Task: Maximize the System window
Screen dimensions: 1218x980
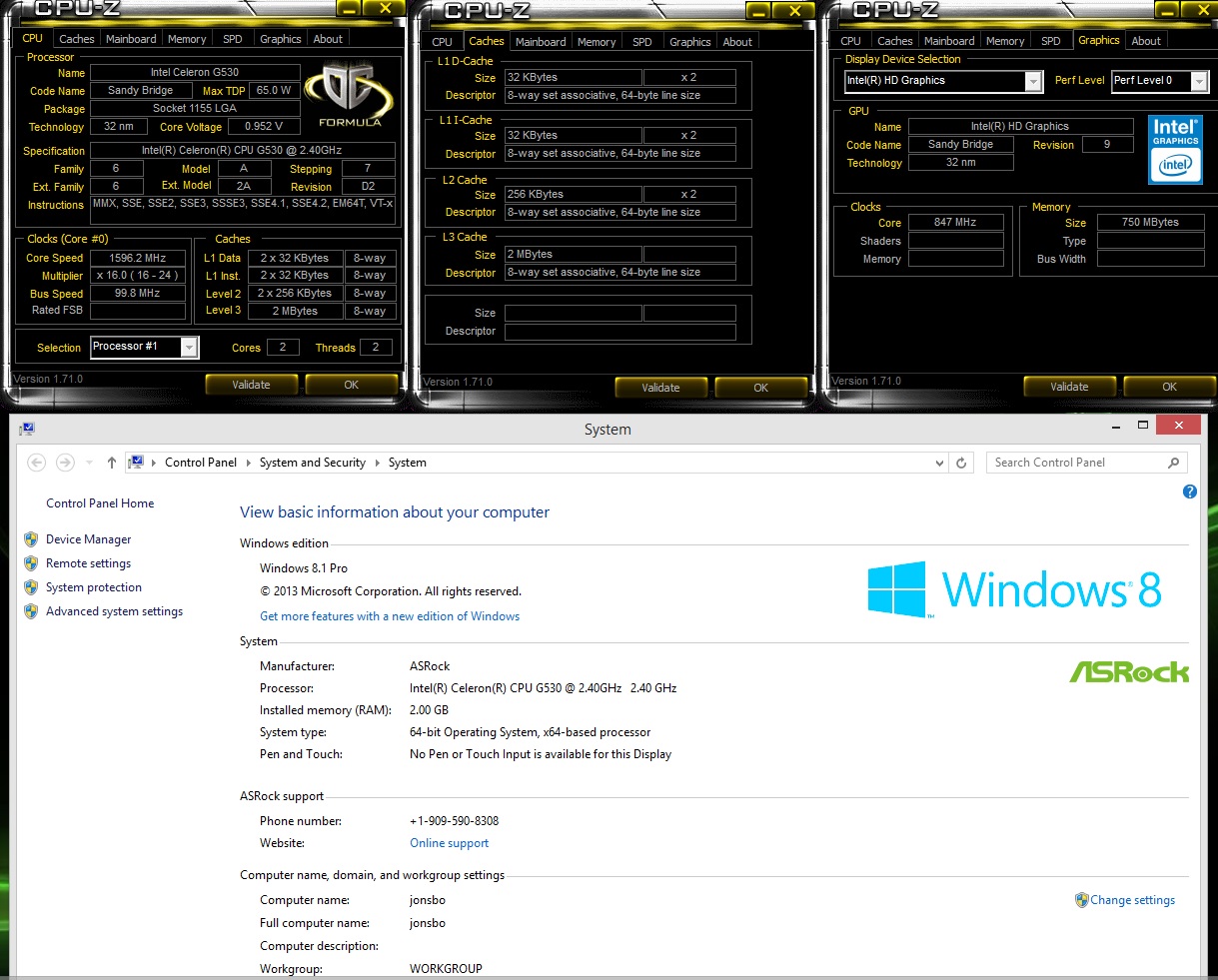Action: 1143,426
